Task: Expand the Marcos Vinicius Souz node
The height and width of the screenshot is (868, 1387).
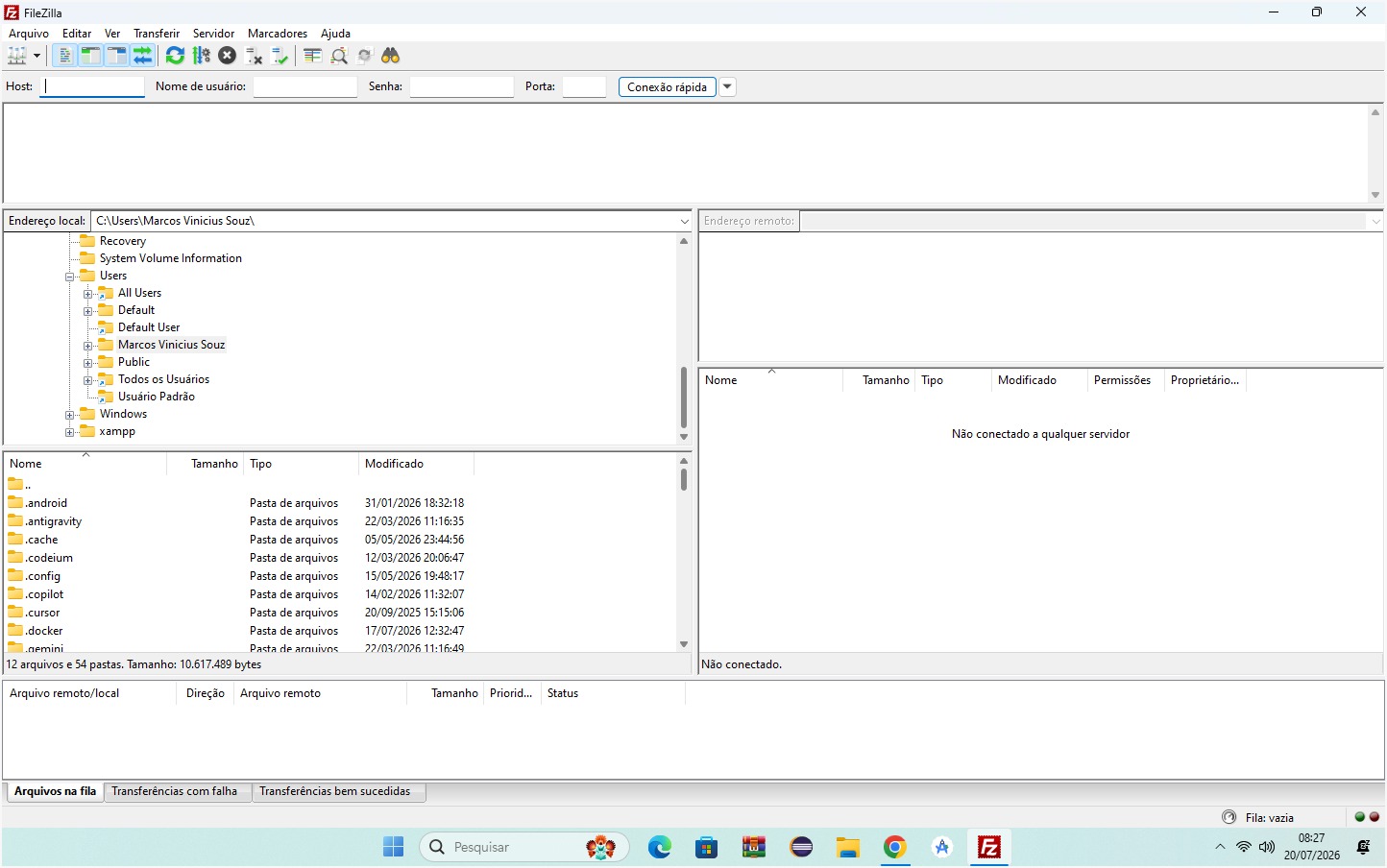Action: click(x=88, y=346)
